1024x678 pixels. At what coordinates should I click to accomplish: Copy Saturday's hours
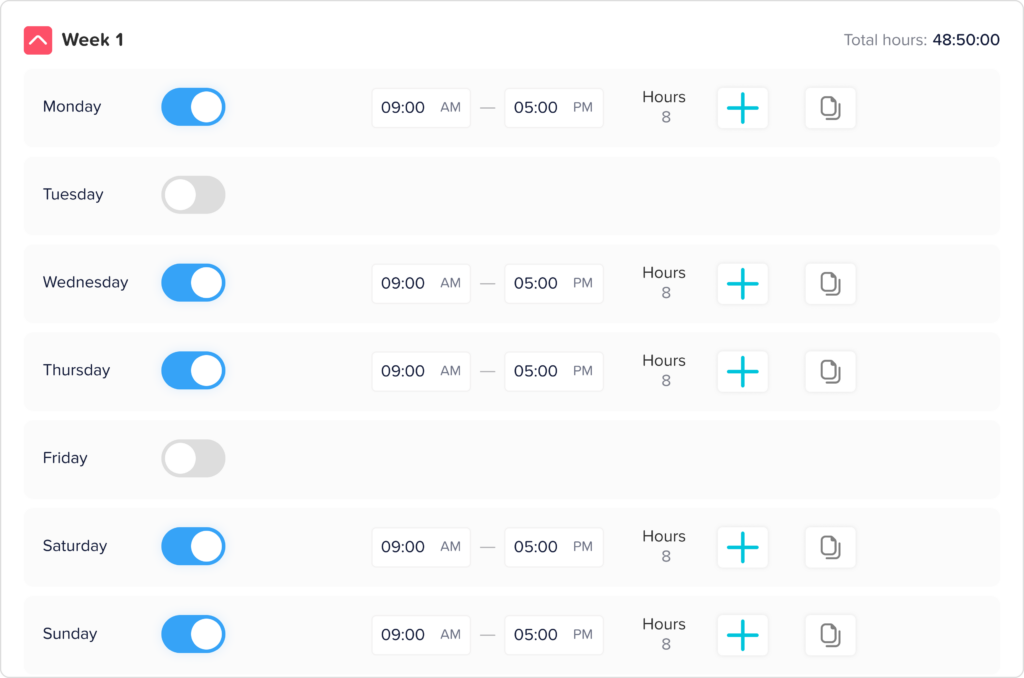[x=830, y=548]
